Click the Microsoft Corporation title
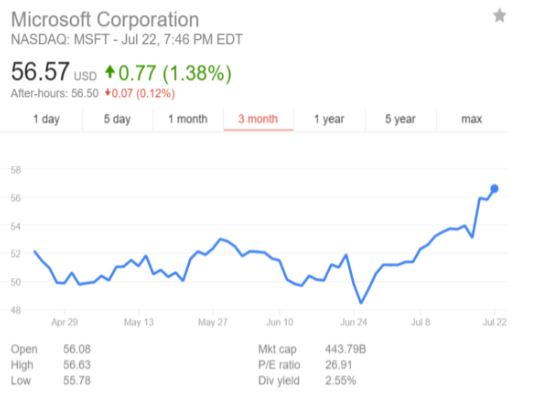Image resolution: width=556 pixels, height=409 pixels. [105, 20]
